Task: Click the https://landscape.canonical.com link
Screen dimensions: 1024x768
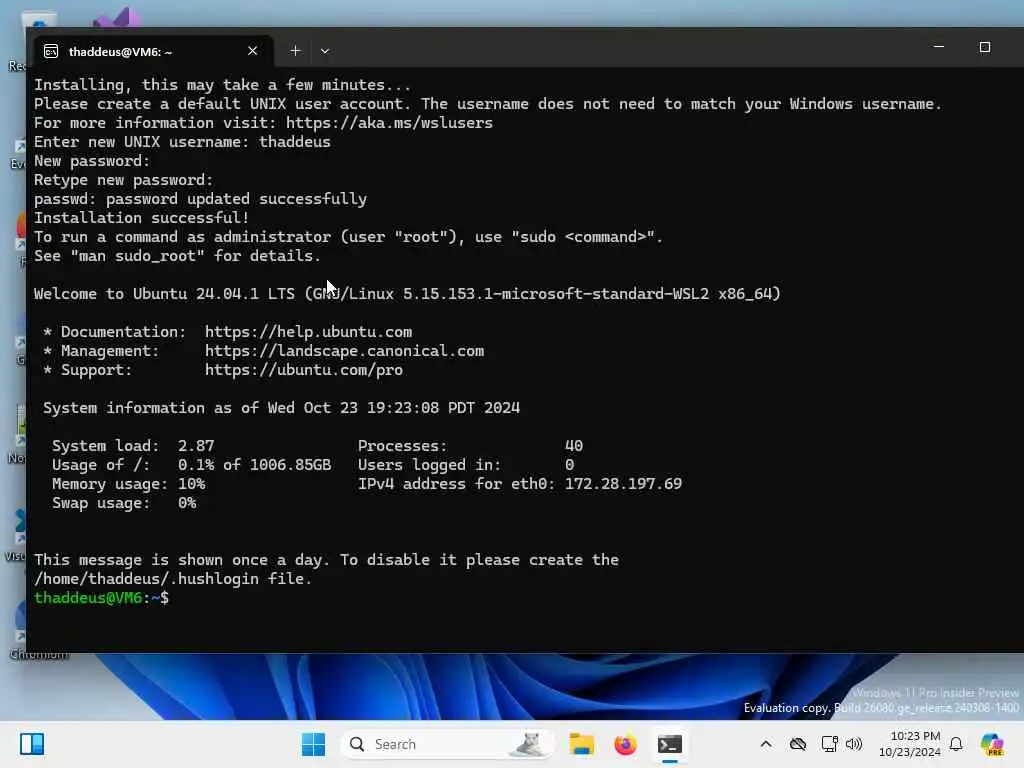Action: tap(344, 351)
